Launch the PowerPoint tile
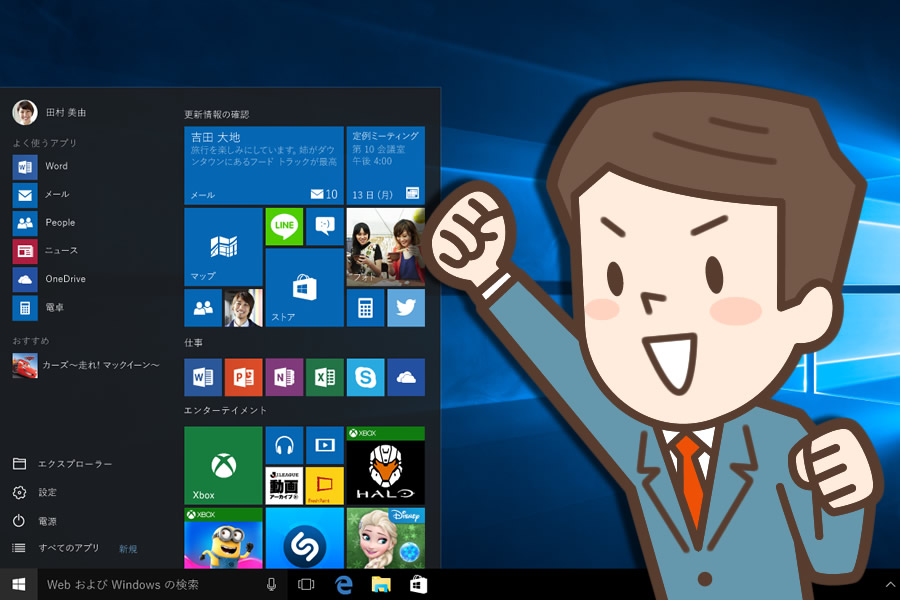 pyautogui.click(x=243, y=377)
